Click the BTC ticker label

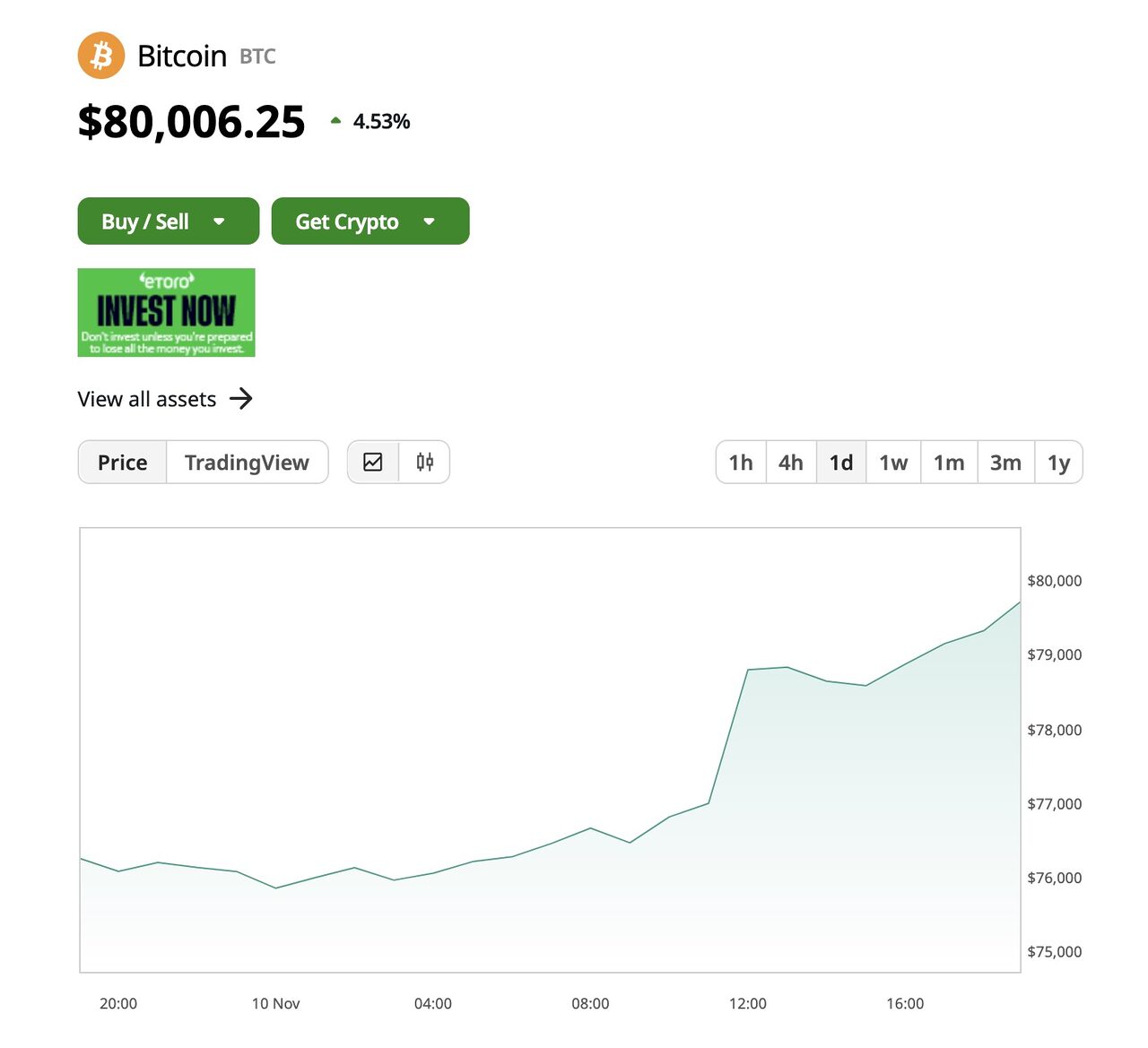(258, 56)
